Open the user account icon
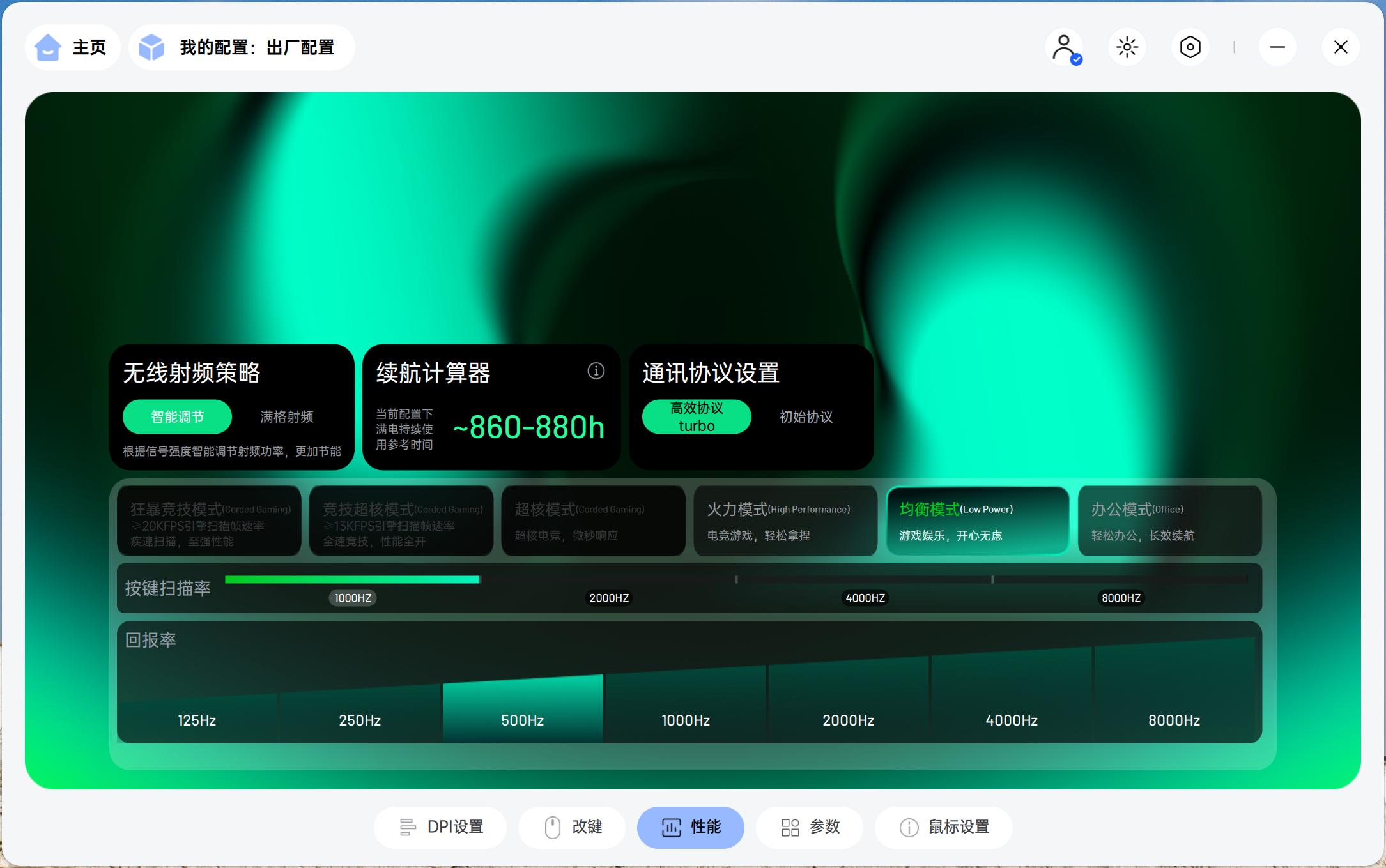 1064,47
